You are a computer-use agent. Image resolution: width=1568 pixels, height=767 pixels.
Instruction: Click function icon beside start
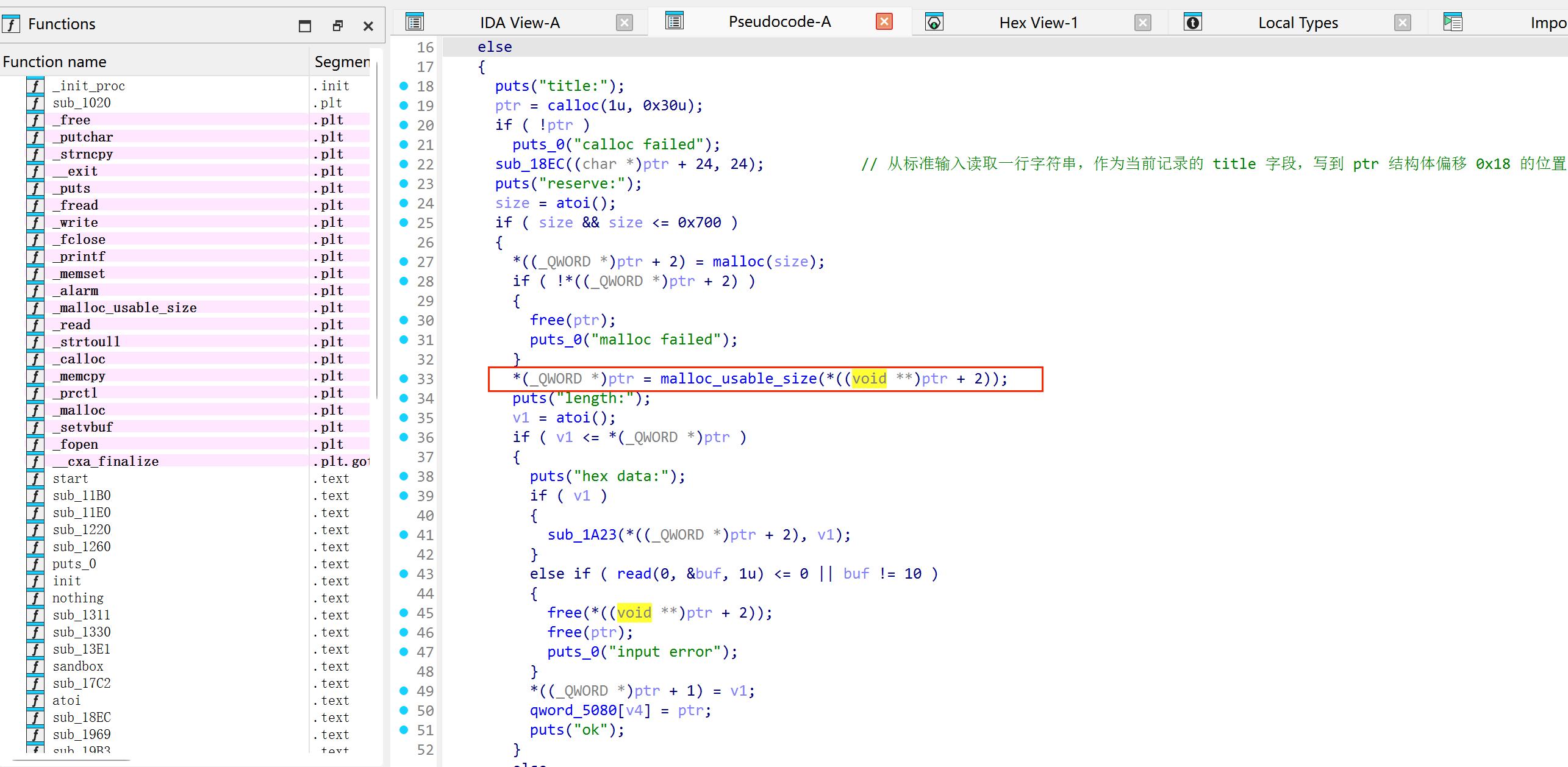click(35, 479)
